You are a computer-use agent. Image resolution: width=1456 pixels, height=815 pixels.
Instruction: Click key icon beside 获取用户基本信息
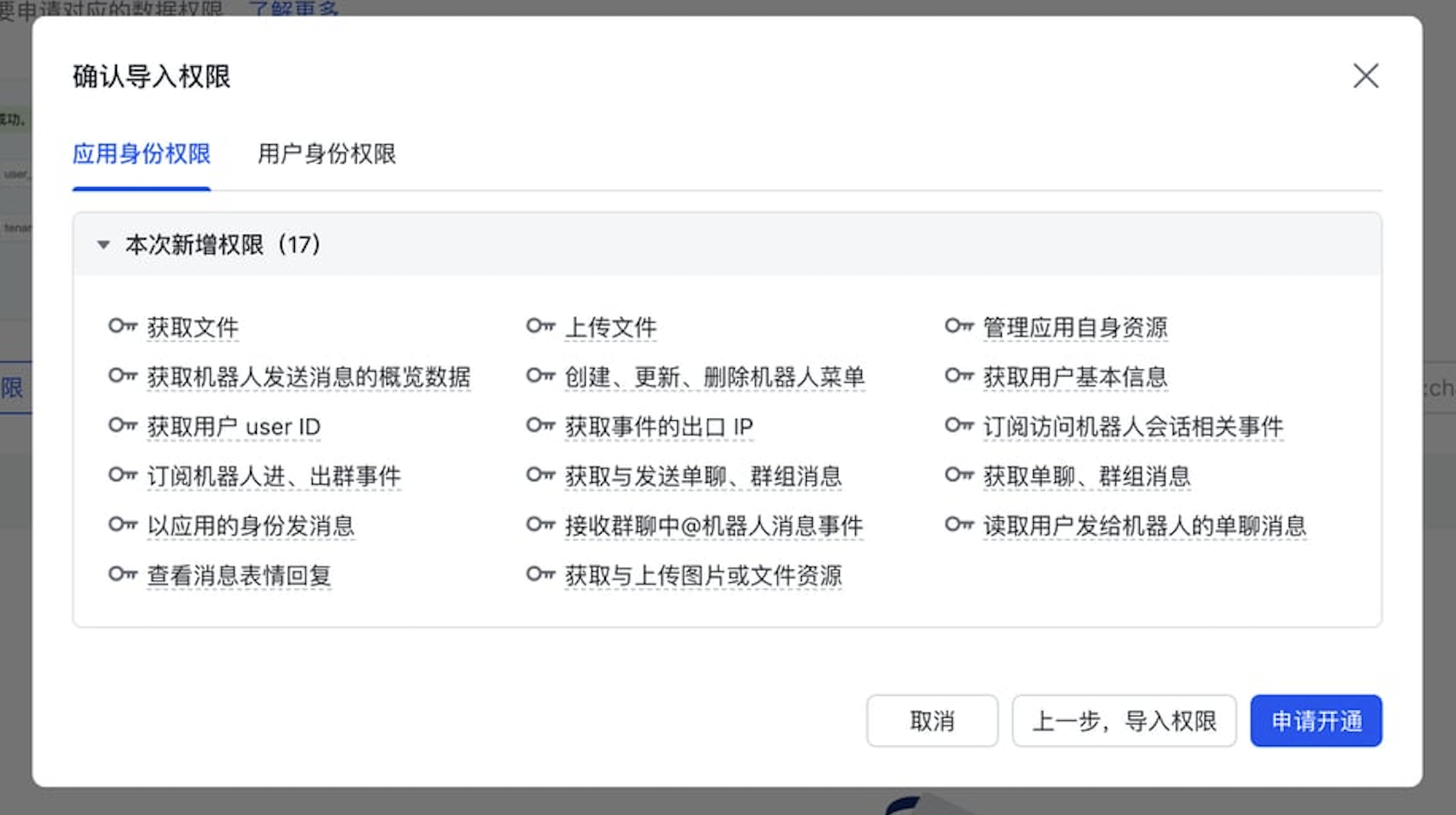(x=959, y=375)
